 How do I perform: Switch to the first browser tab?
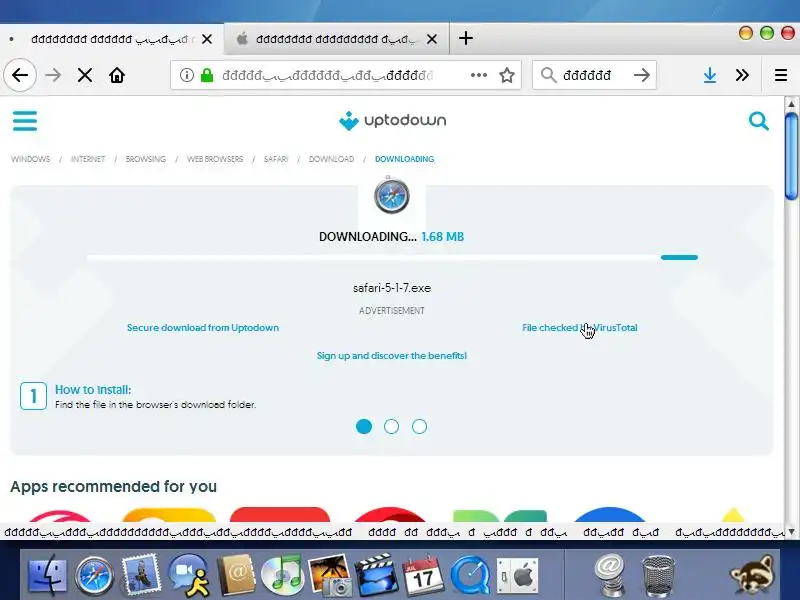(110, 39)
